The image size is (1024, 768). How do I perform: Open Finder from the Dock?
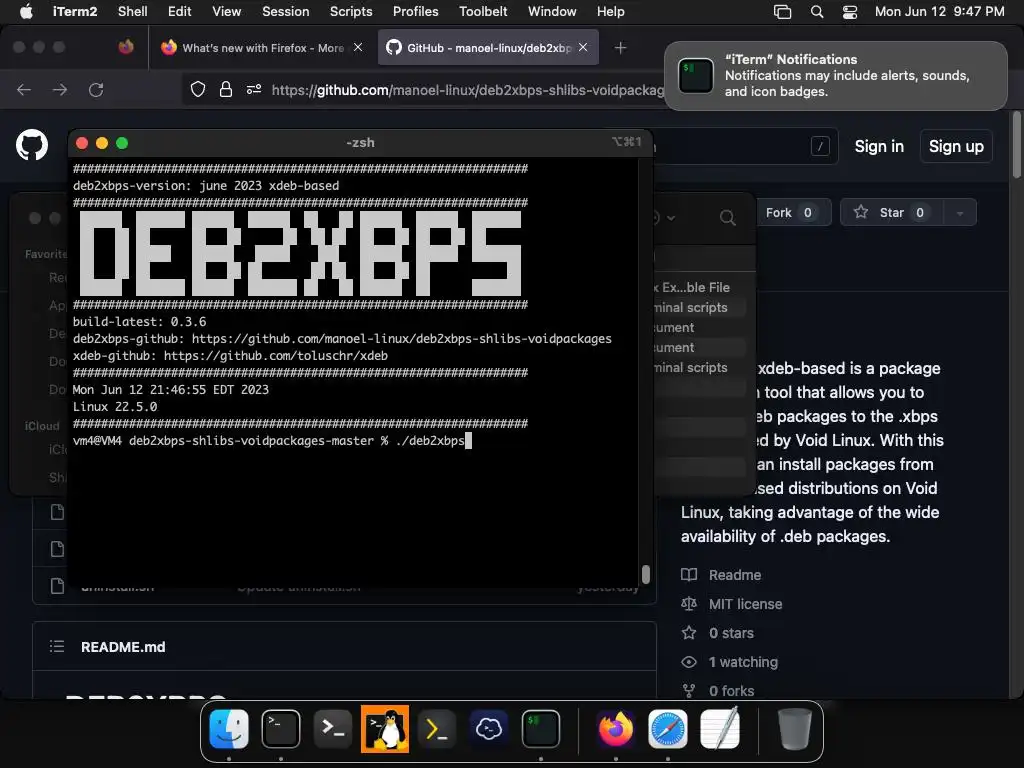229,729
